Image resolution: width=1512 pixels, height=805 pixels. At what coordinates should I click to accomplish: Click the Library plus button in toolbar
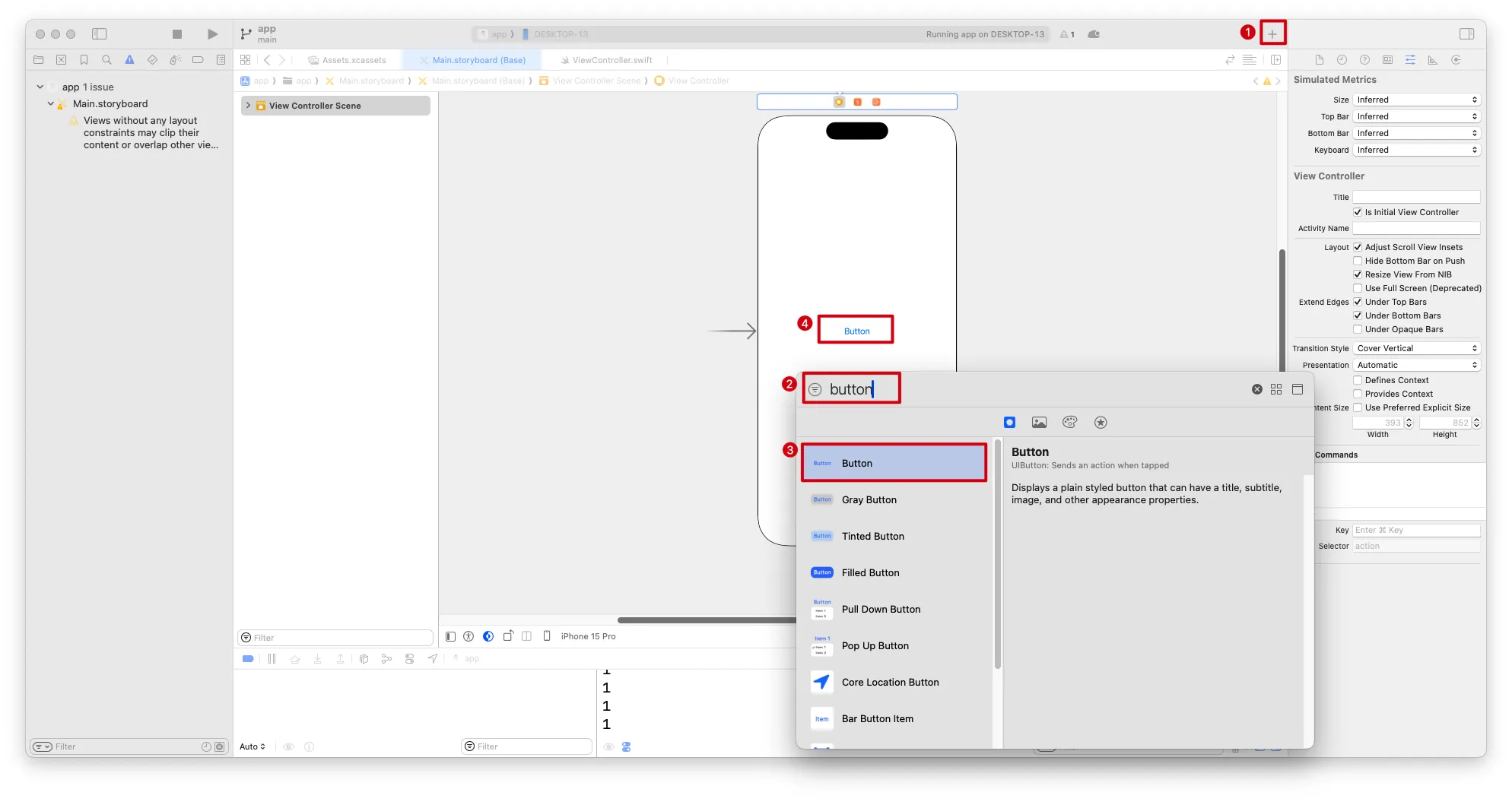coord(1272,33)
